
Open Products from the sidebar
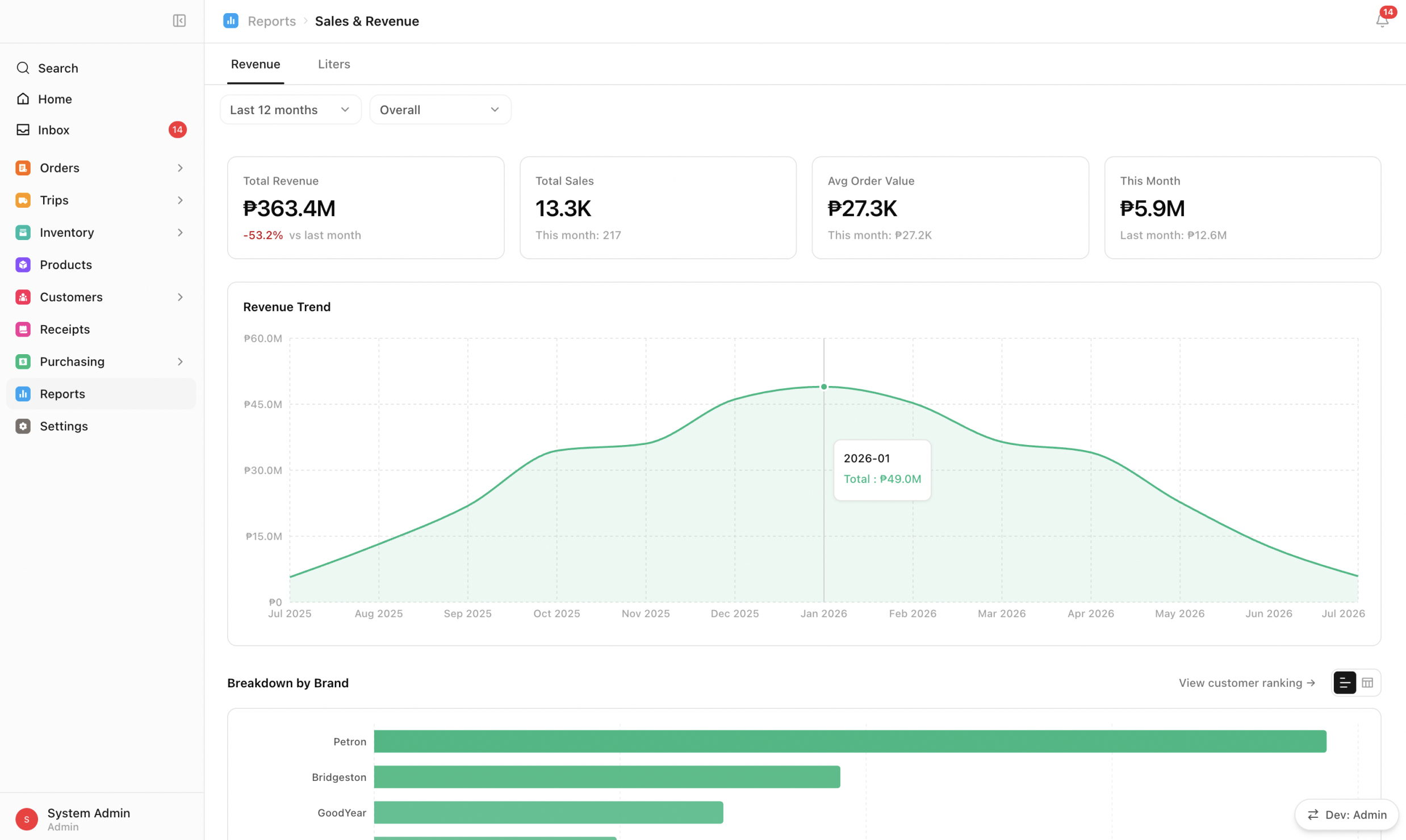(x=101, y=265)
